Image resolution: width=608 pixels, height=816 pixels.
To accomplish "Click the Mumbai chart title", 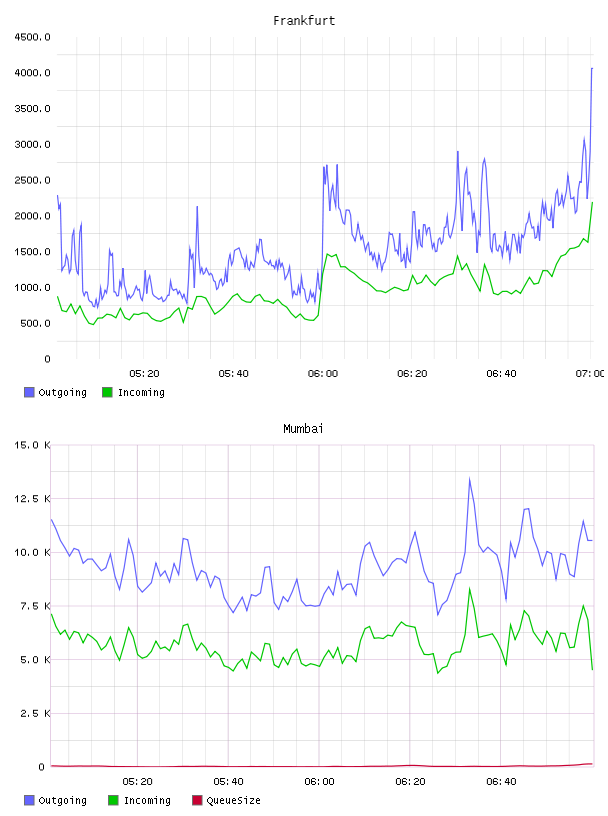I will tap(303, 429).
